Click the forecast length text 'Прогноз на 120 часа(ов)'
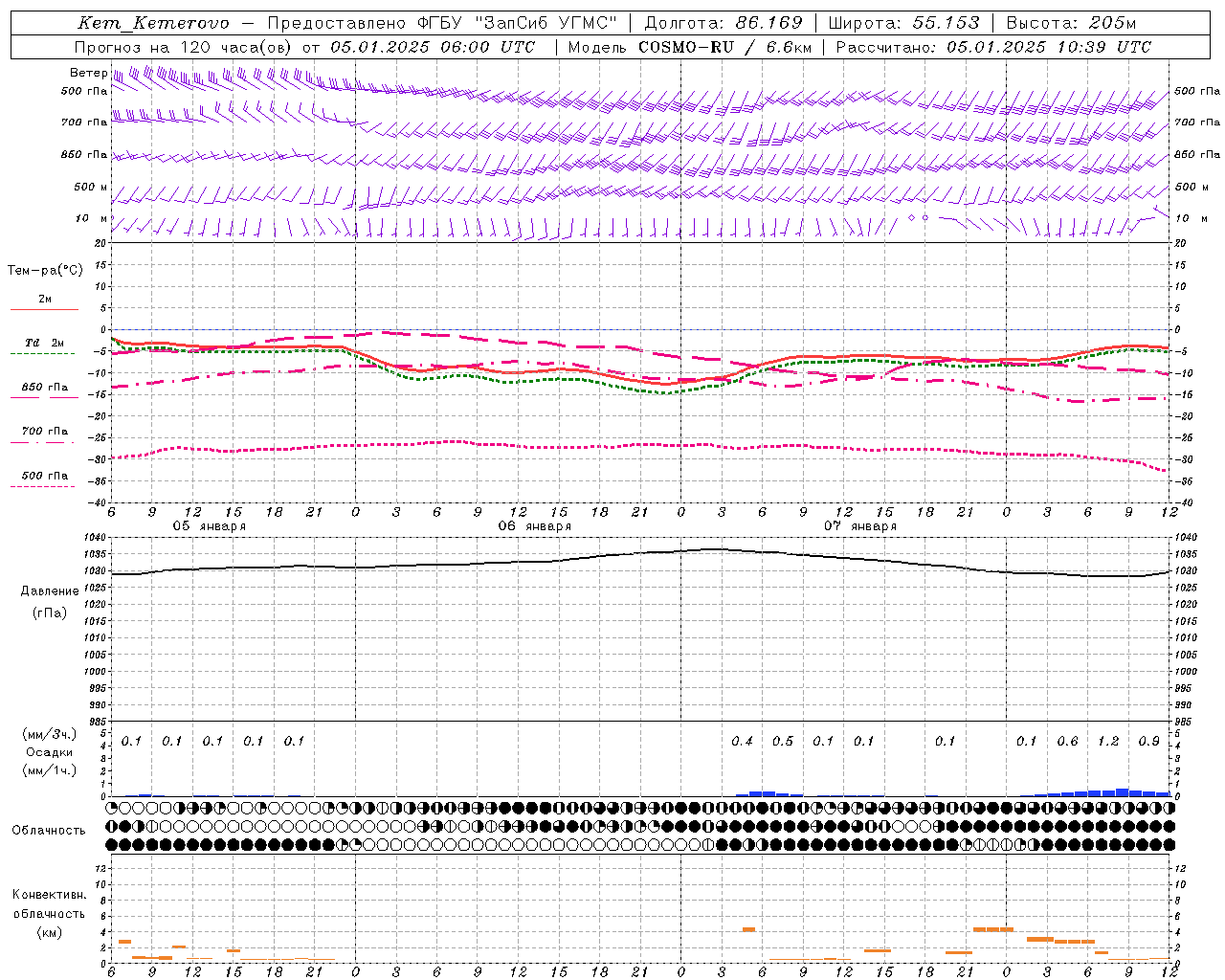Viewport: 1225px width, 980px height. [x=184, y=47]
